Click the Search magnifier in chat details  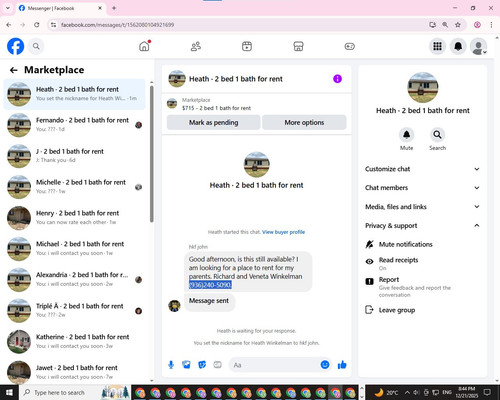[x=437, y=135]
